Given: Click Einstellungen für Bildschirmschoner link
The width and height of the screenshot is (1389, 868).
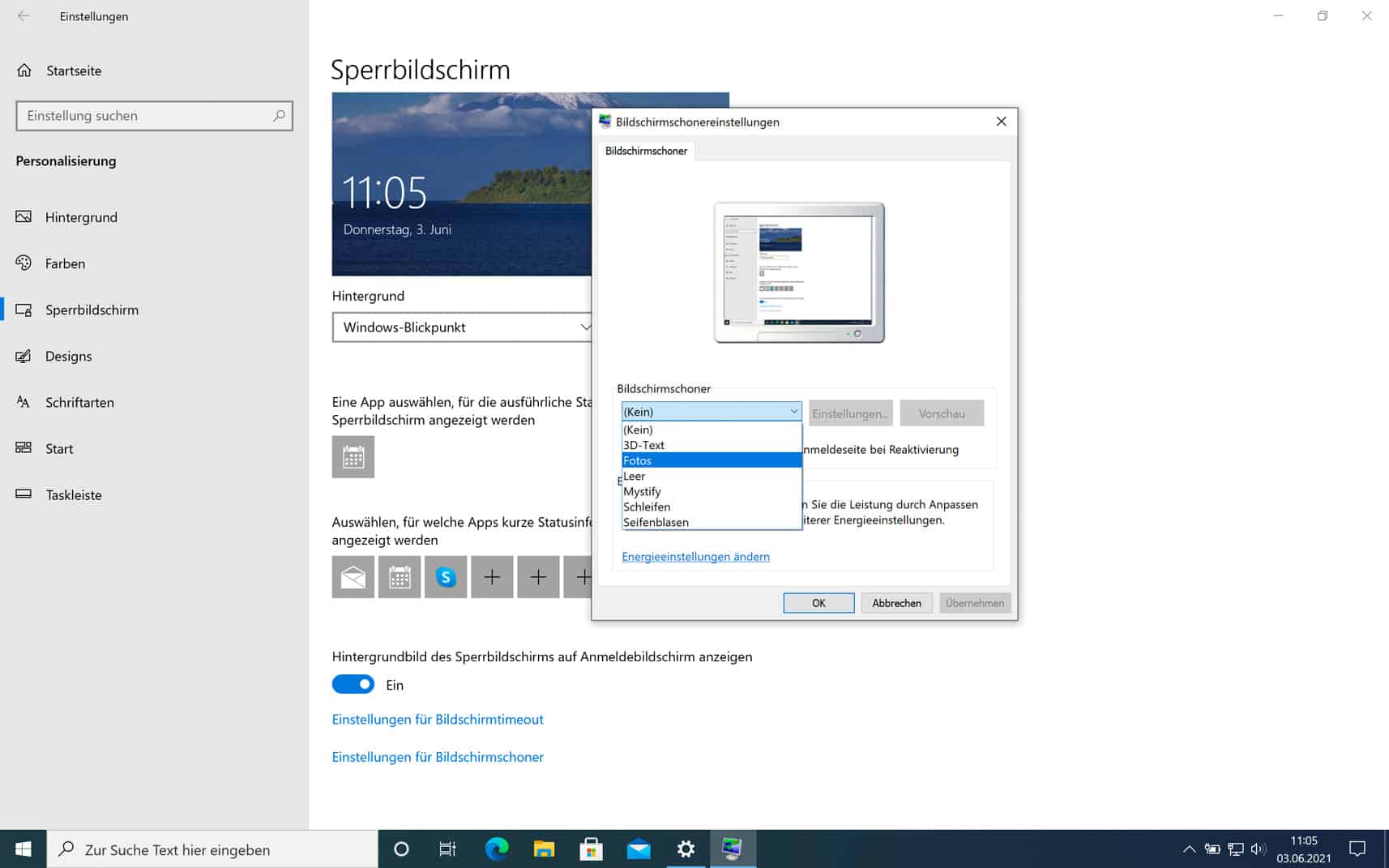Looking at the screenshot, I should pos(438,756).
